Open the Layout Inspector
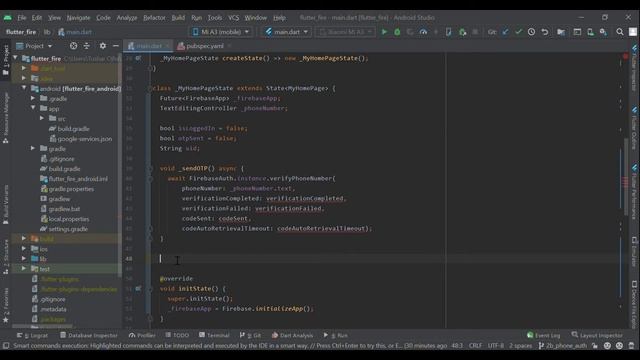 click(597, 335)
